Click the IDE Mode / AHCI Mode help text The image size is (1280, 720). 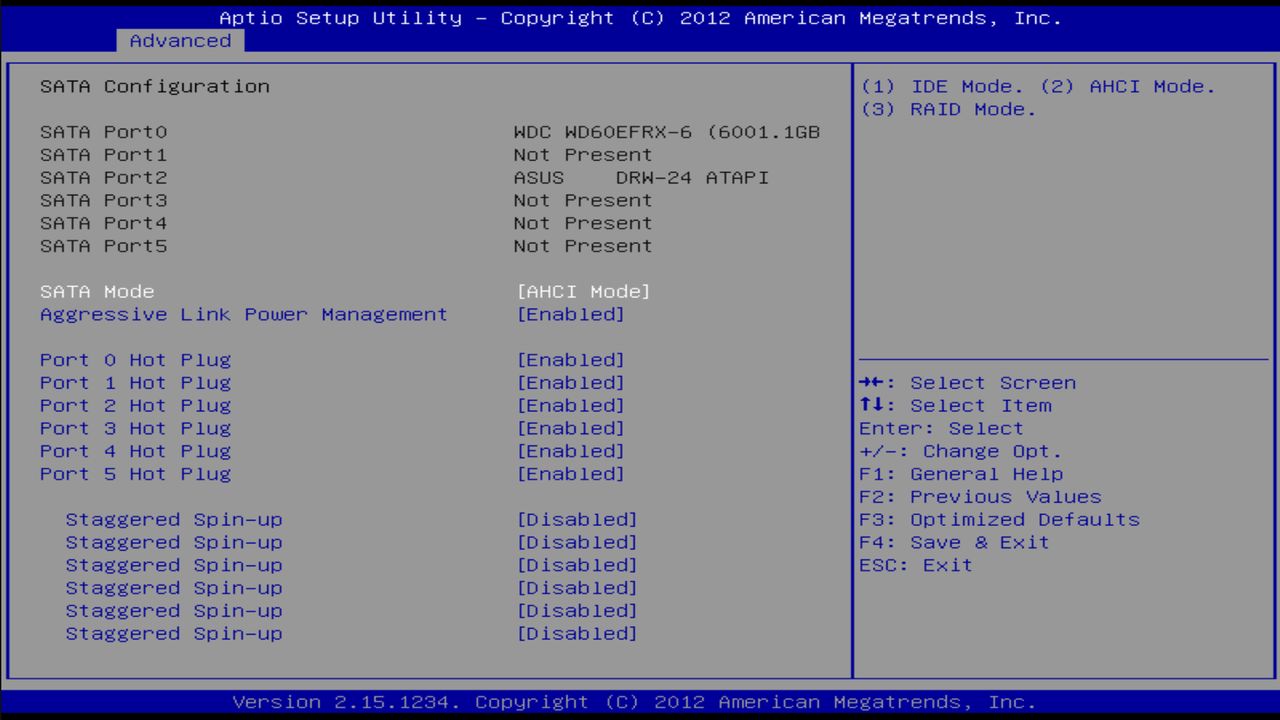tap(1038, 87)
